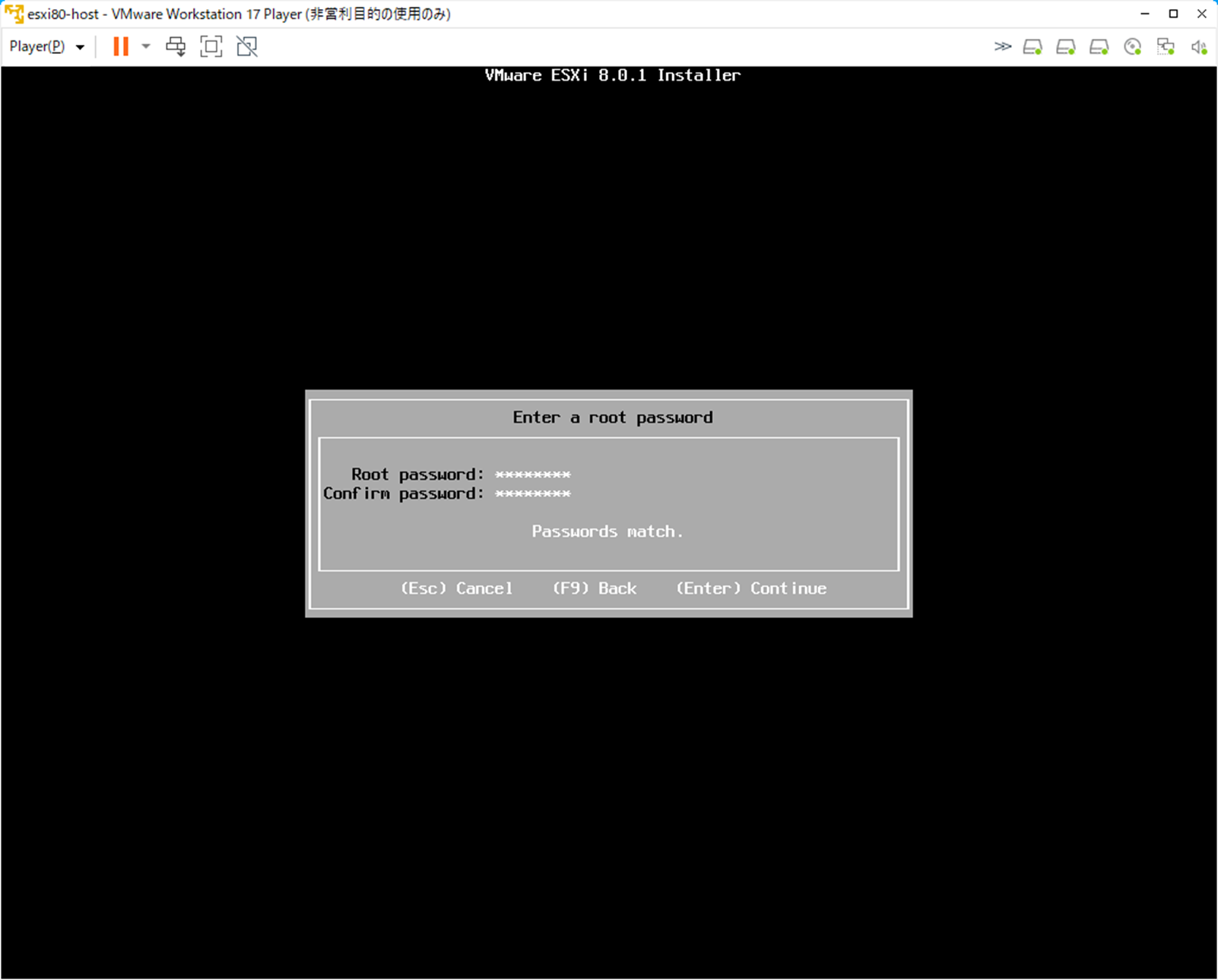Viewport: 1218px width, 980px height.
Task: Click (Esc) Cancel in the installer dialog
Action: (456, 588)
